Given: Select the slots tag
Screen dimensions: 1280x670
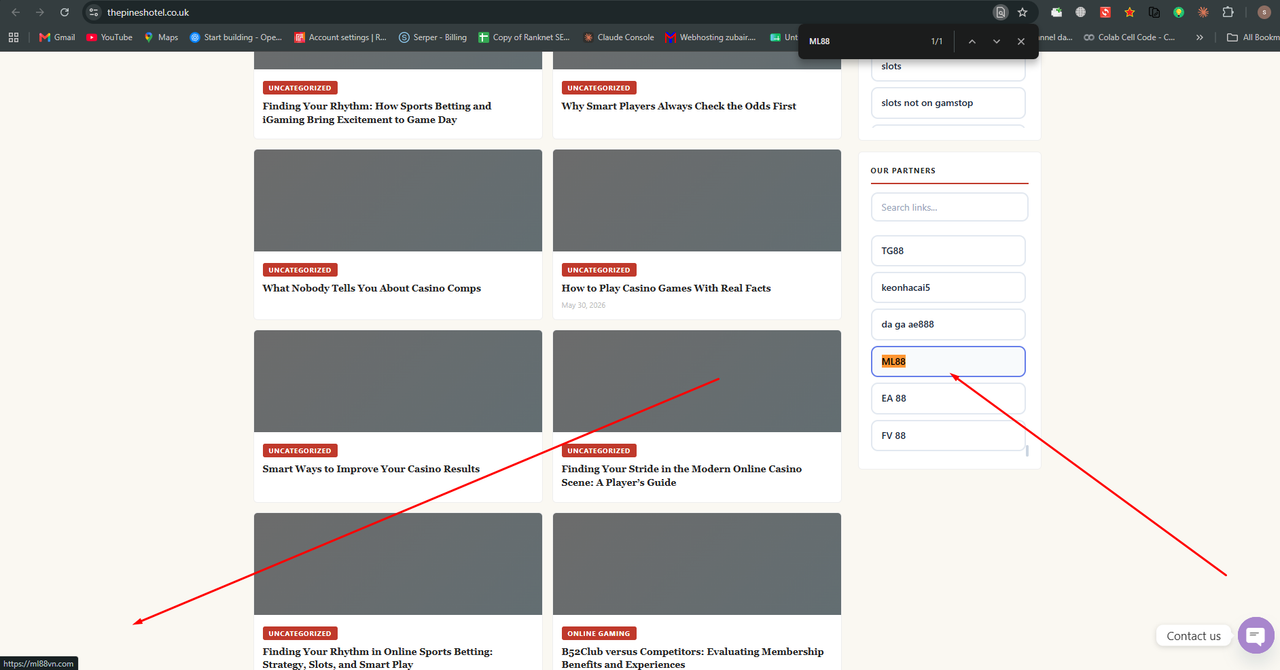Looking at the screenshot, I should tap(948, 66).
